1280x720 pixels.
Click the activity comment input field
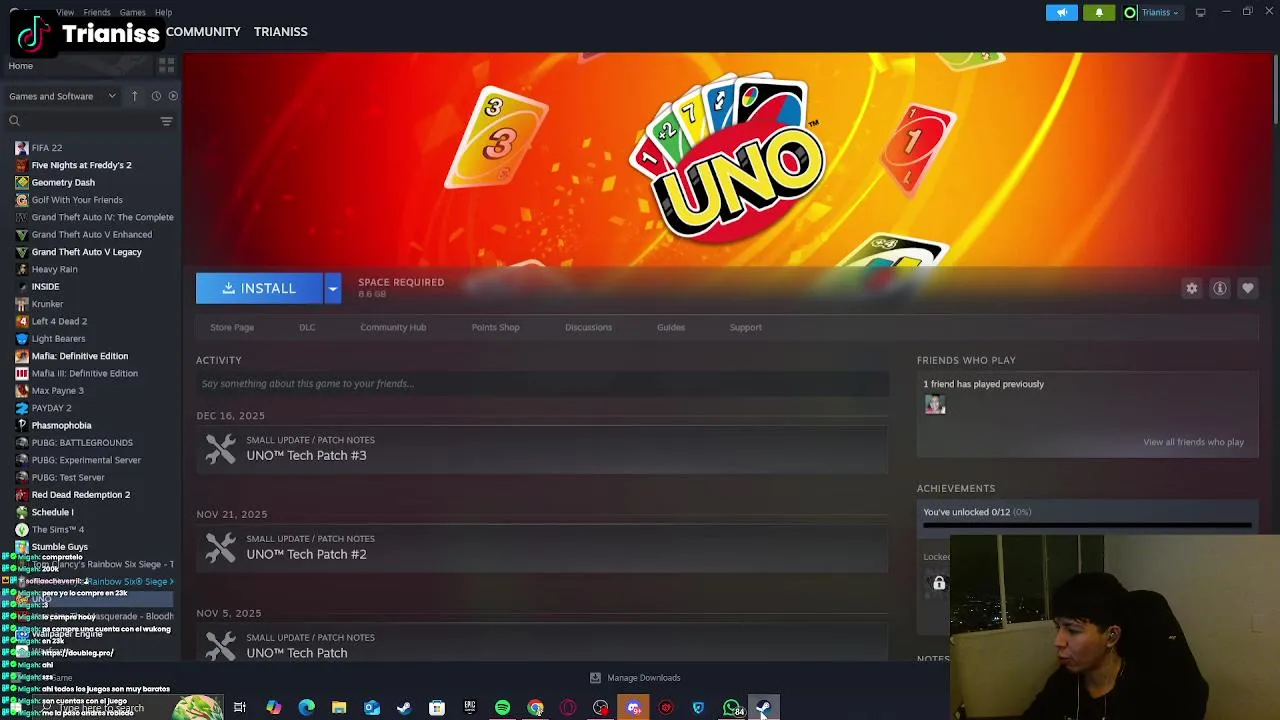(x=542, y=383)
